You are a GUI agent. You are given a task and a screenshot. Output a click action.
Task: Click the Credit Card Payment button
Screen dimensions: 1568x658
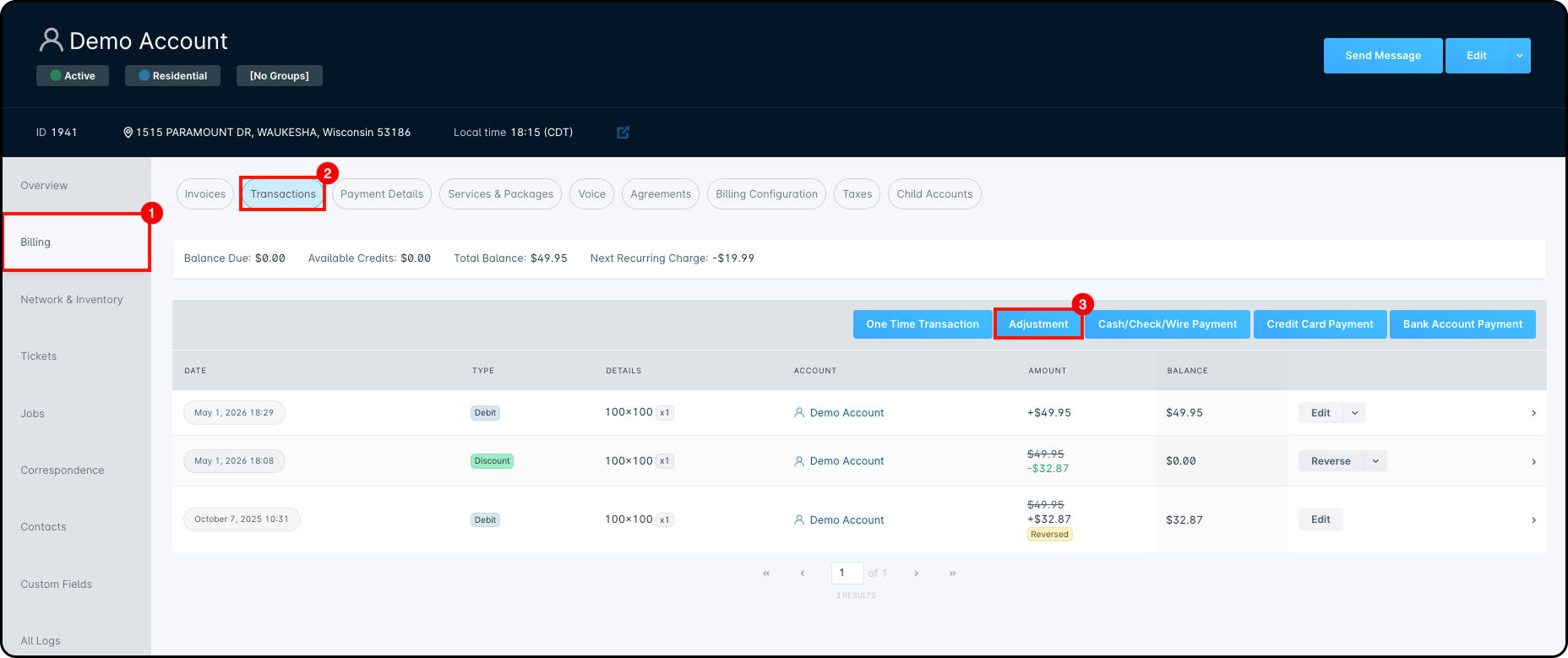[1320, 324]
